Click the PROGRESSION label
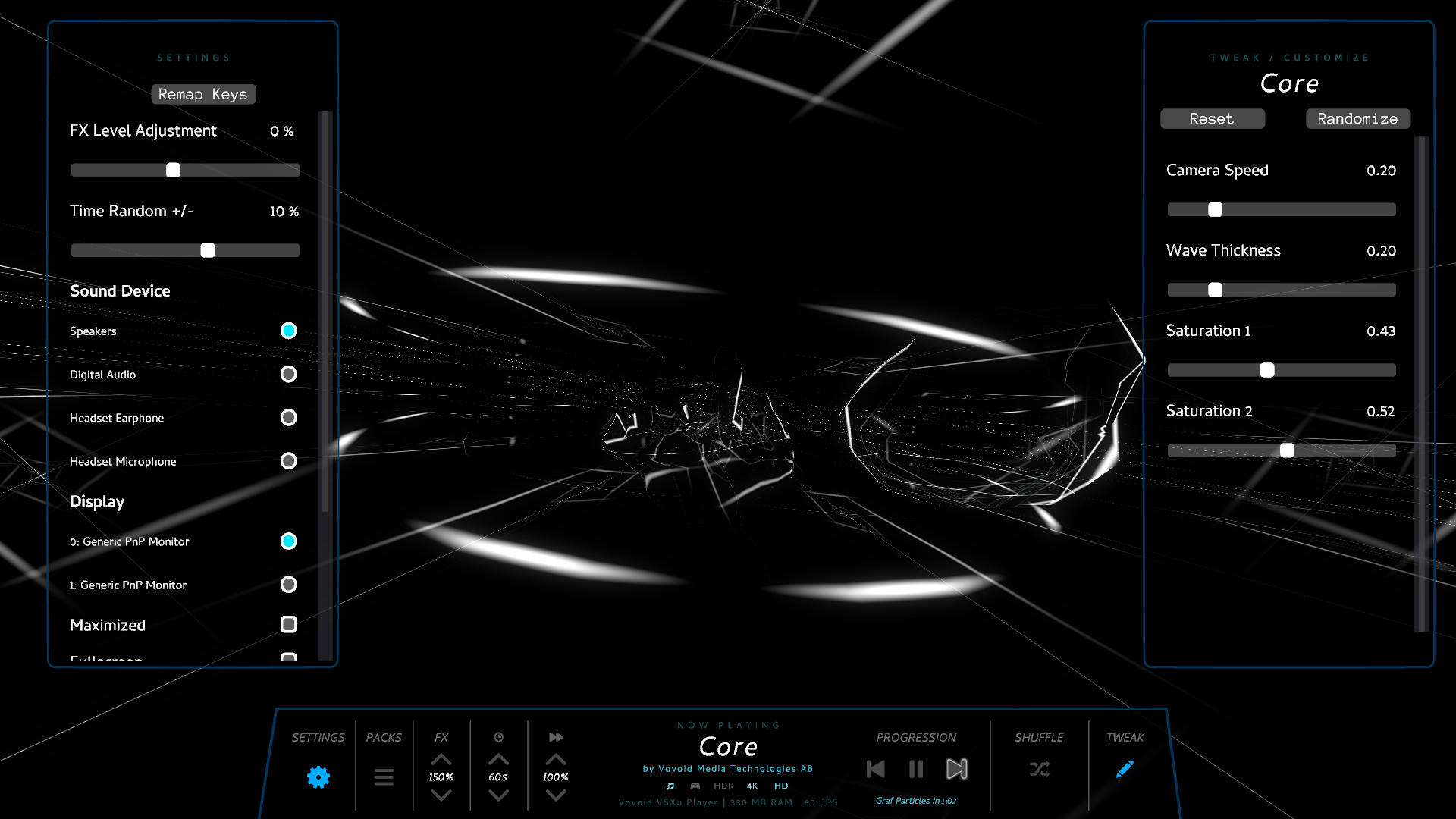This screenshot has height=819, width=1456. [x=916, y=737]
